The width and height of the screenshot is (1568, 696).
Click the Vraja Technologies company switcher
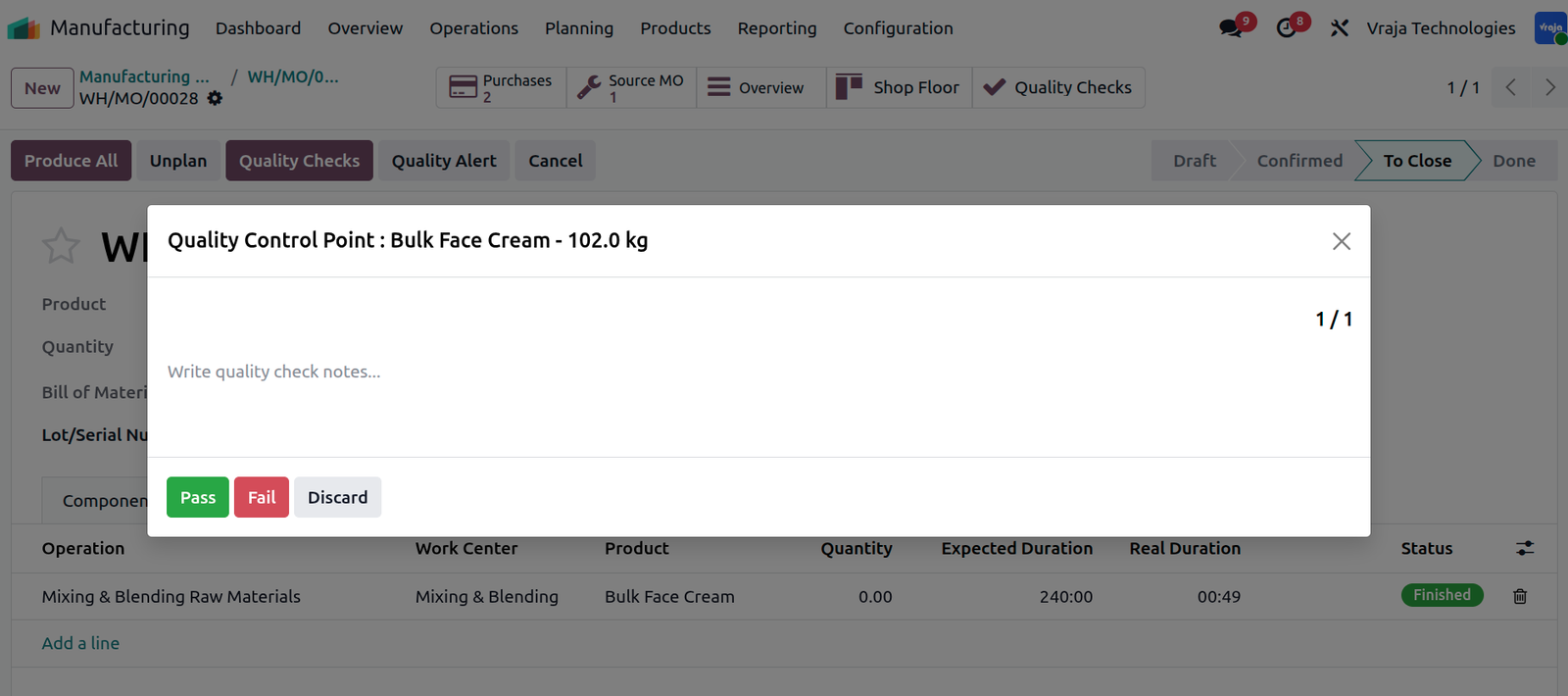coord(1441,28)
